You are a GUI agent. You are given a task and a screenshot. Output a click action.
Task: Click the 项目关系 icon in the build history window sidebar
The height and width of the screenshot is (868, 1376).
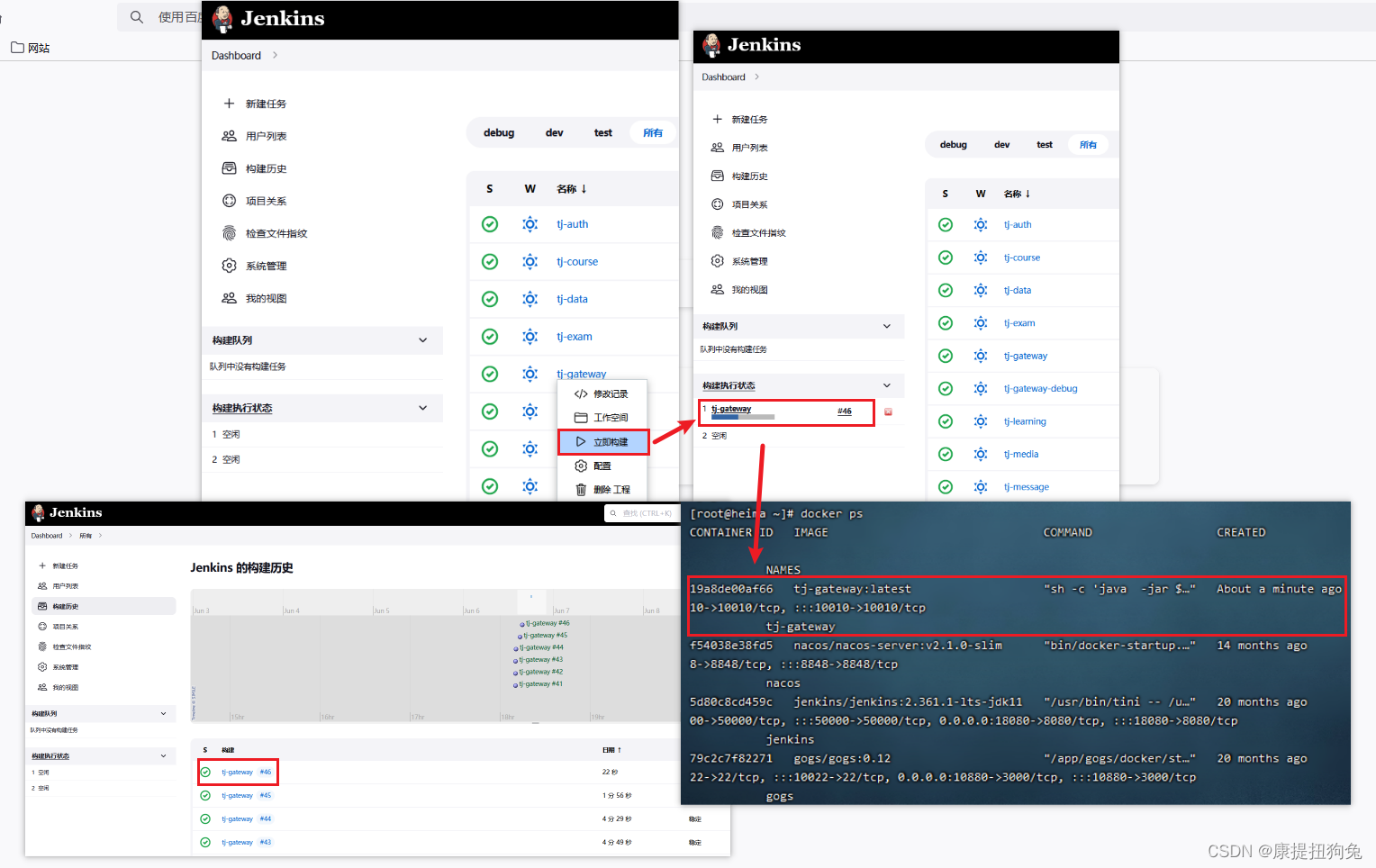click(42, 627)
